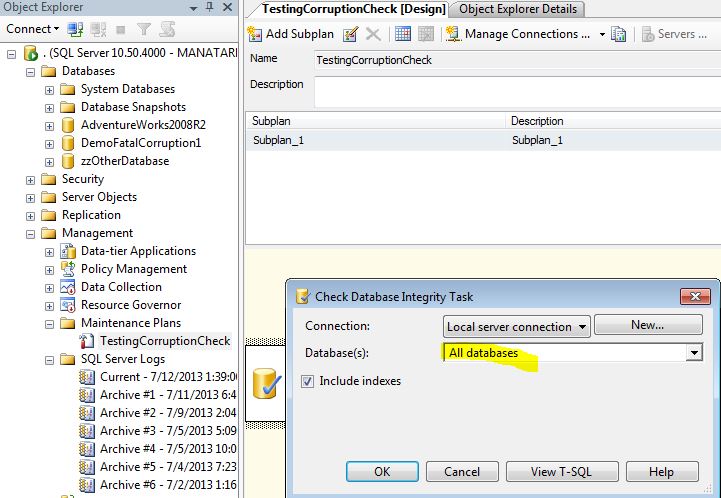Screen dimensions: 721x498
Task: Click Subplan Schedule calendar icon
Action: 403,34
